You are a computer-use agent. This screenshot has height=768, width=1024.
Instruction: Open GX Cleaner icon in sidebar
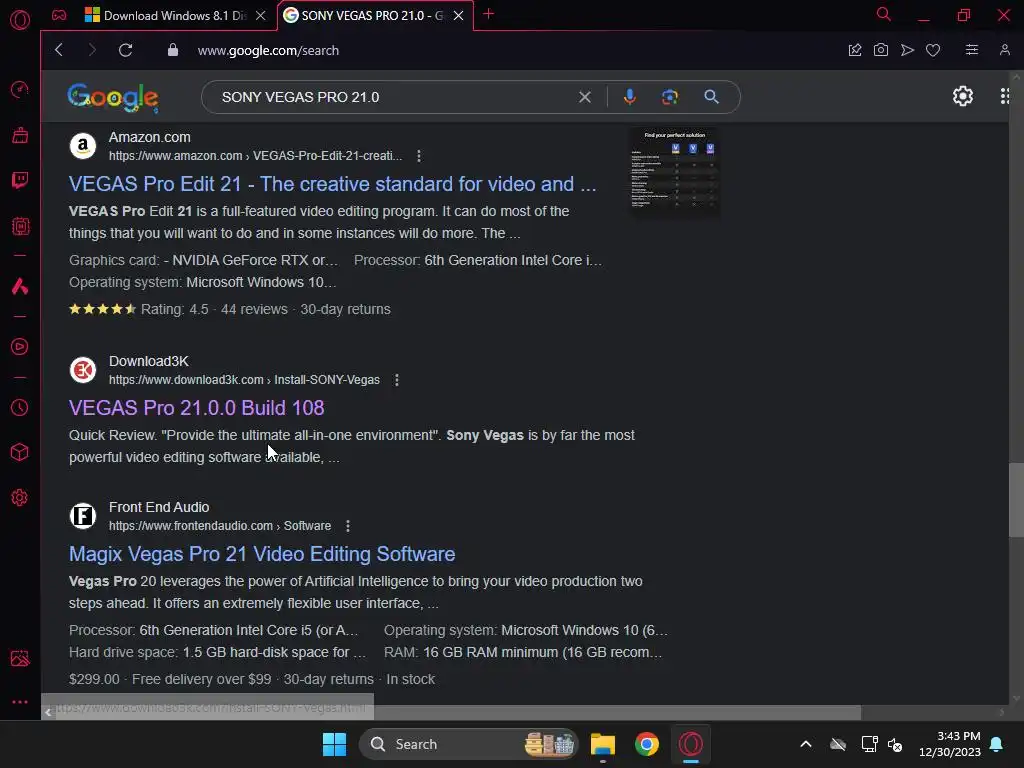[x=20, y=135]
